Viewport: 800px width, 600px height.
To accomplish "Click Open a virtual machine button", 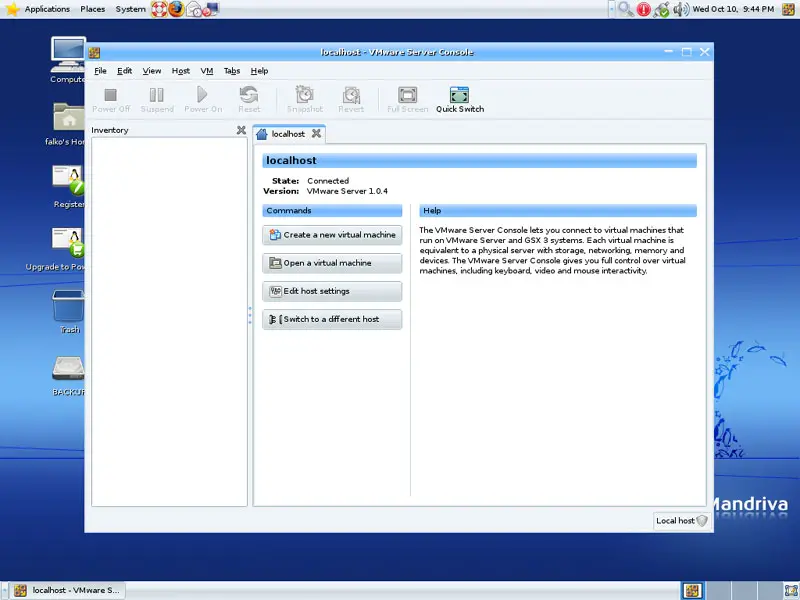I will (332, 263).
